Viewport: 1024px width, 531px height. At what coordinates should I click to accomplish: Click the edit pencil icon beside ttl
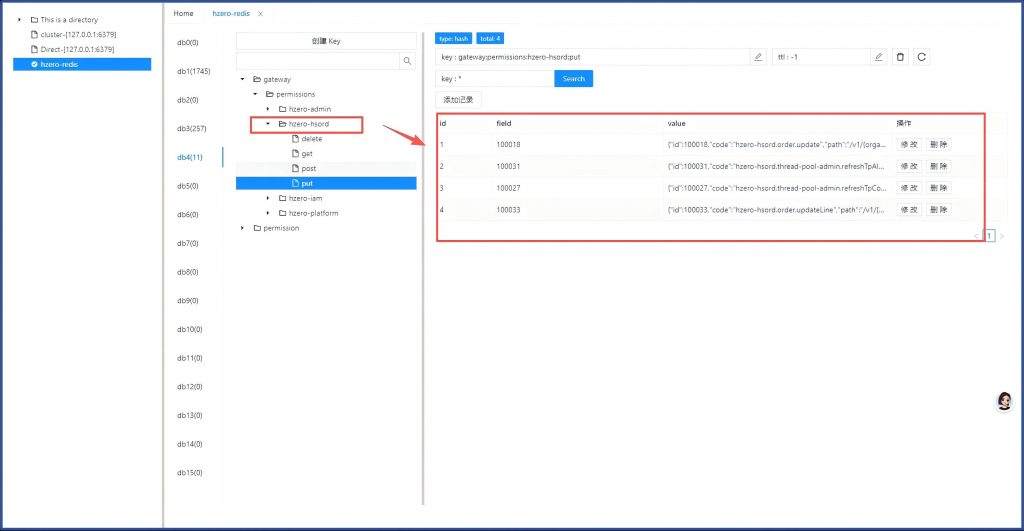878,57
